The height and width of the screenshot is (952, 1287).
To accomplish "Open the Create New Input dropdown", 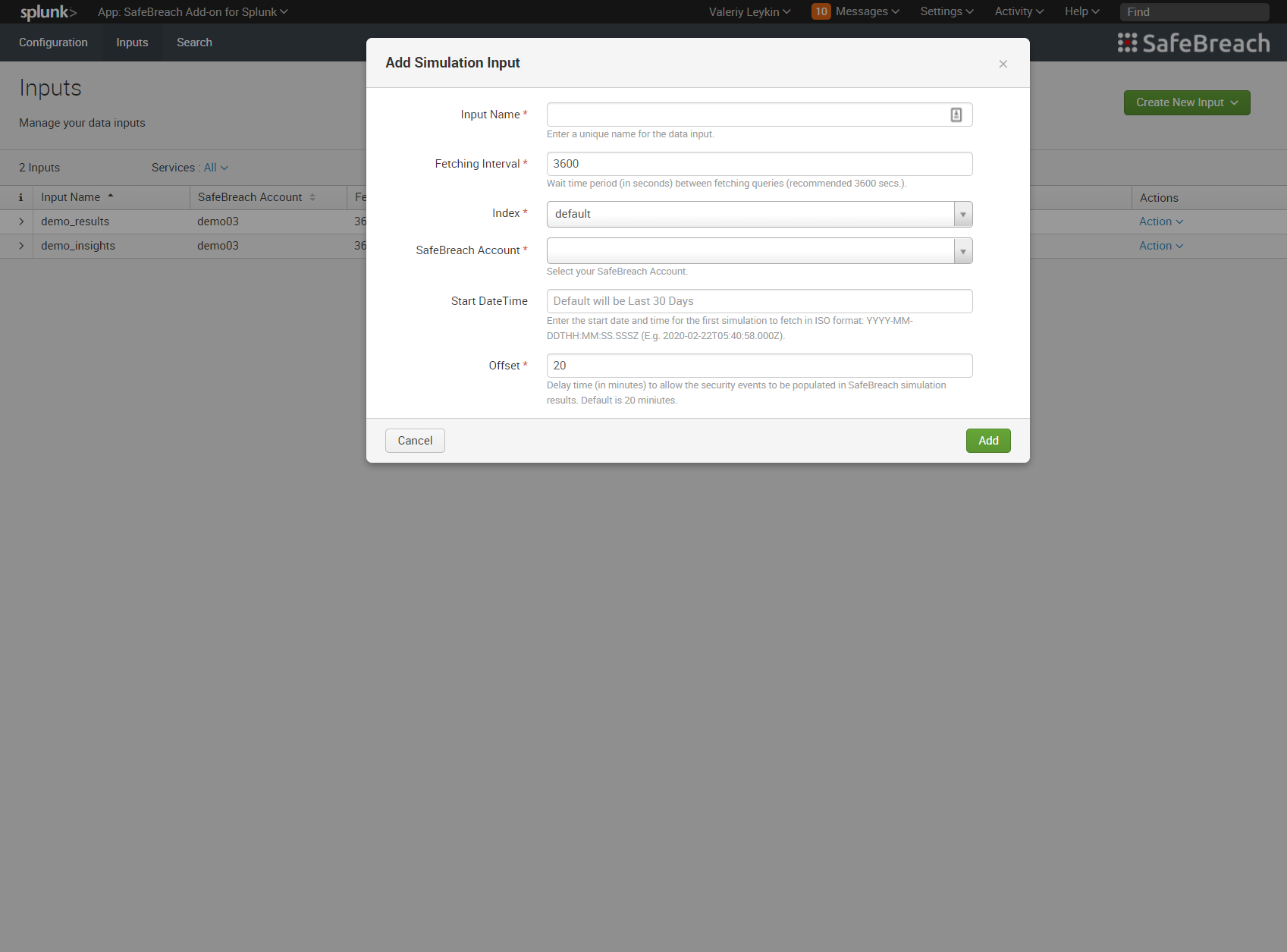I will pos(1187,102).
